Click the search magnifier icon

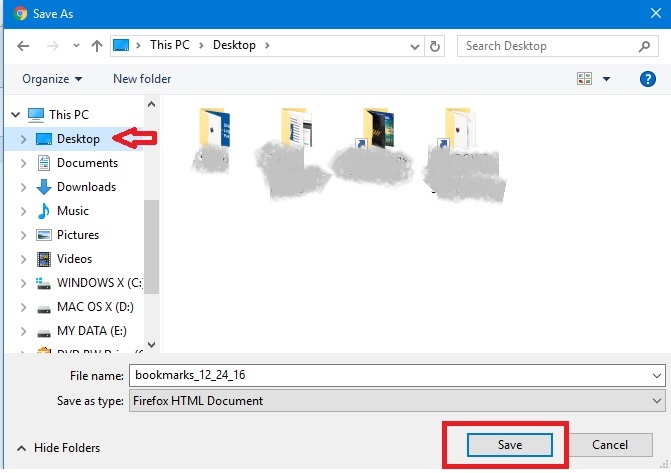point(645,46)
